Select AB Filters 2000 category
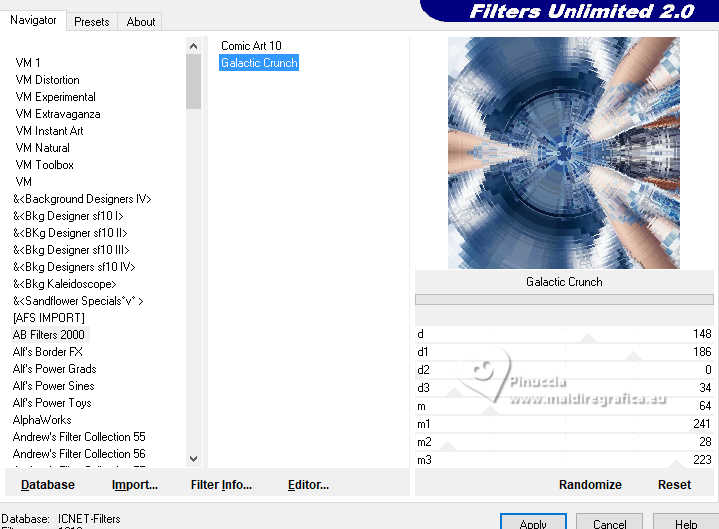 [x=49, y=335]
